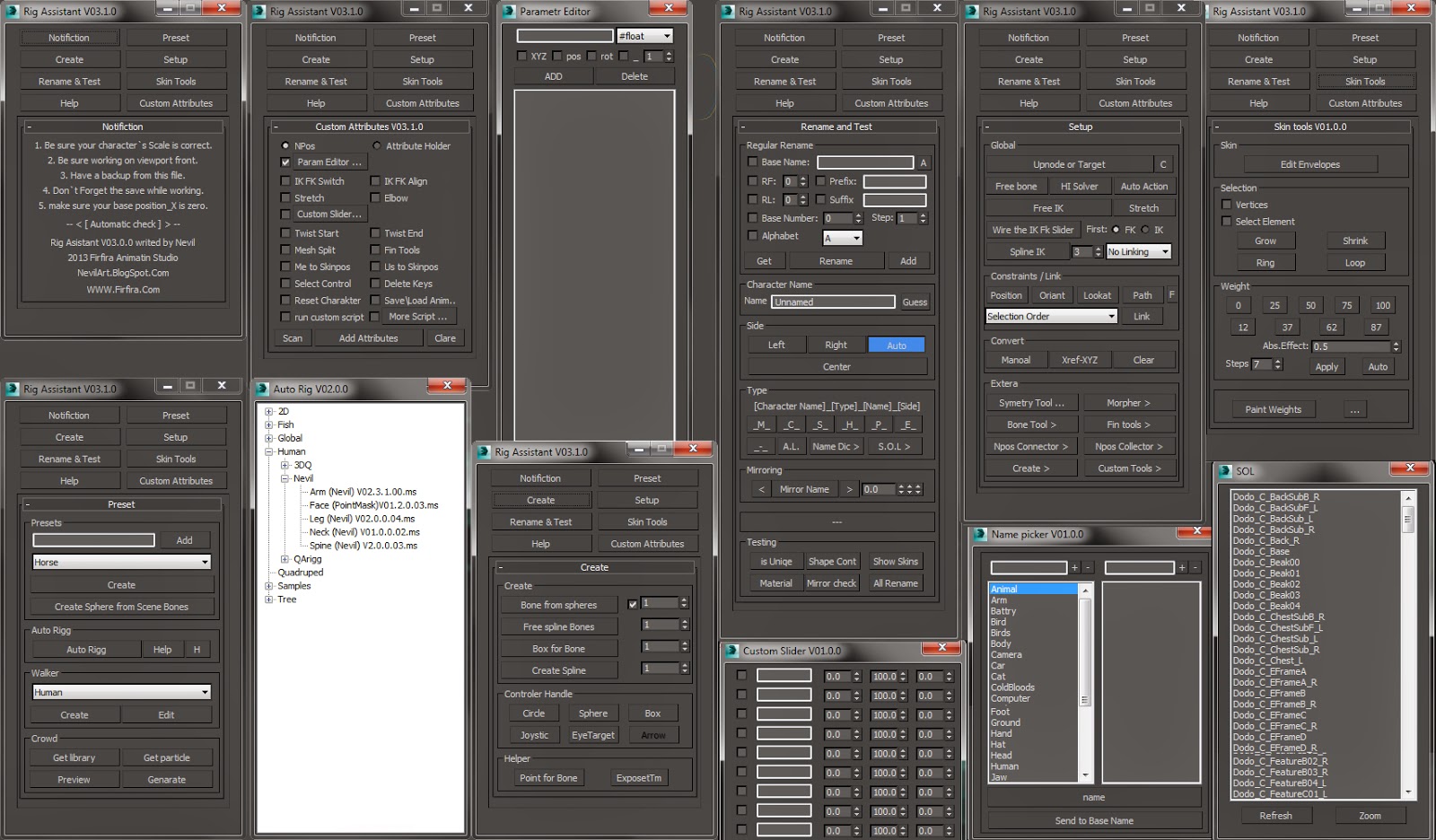Select 'Arm (Nevil) V02.3.1.00.ms' in Auto Rig tree

click(x=363, y=492)
